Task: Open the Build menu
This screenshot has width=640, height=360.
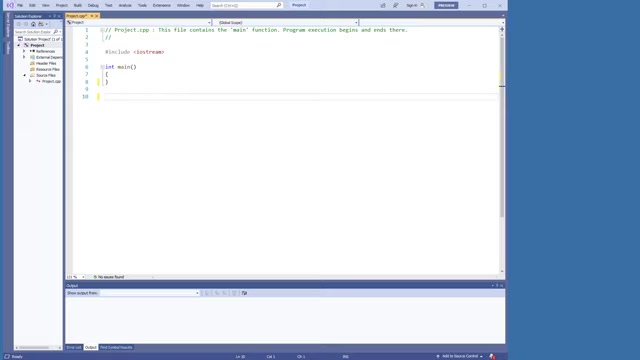Action: pos(78,5)
